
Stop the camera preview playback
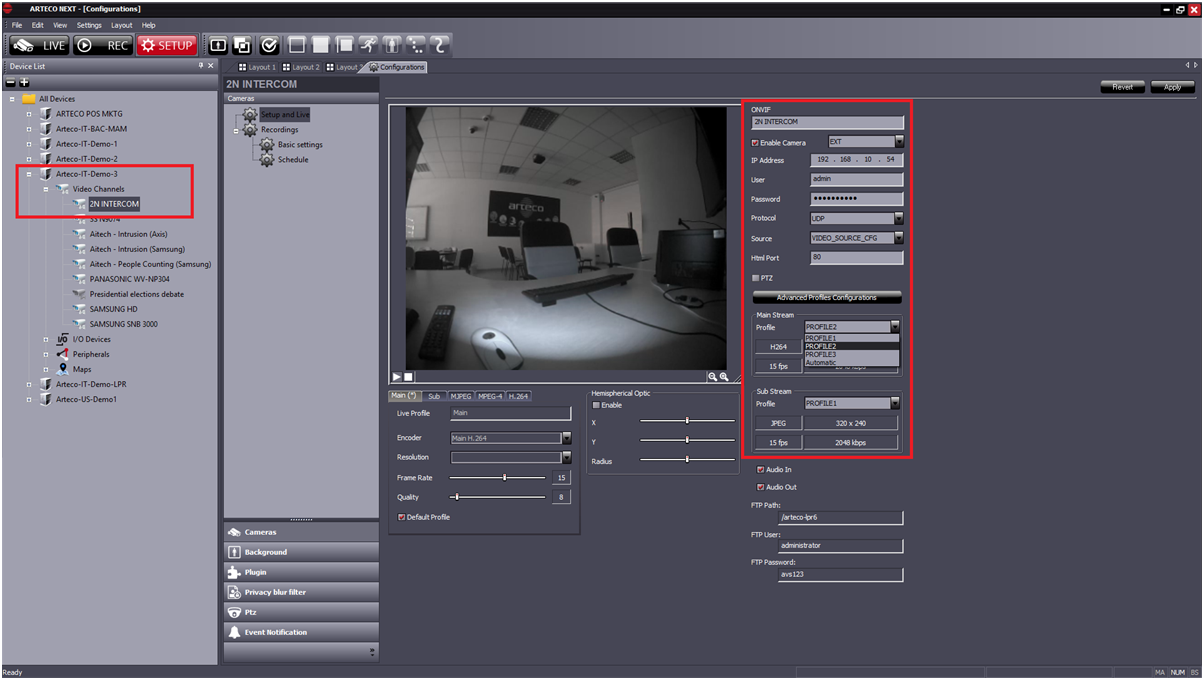click(x=408, y=377)
